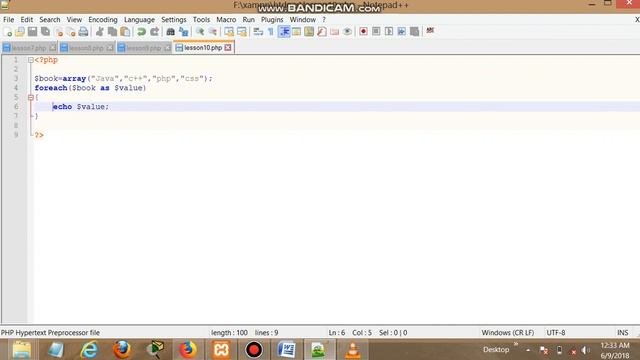Click 'length : 100' in status bar
640x360 pixels.
[x=229, y=333]
